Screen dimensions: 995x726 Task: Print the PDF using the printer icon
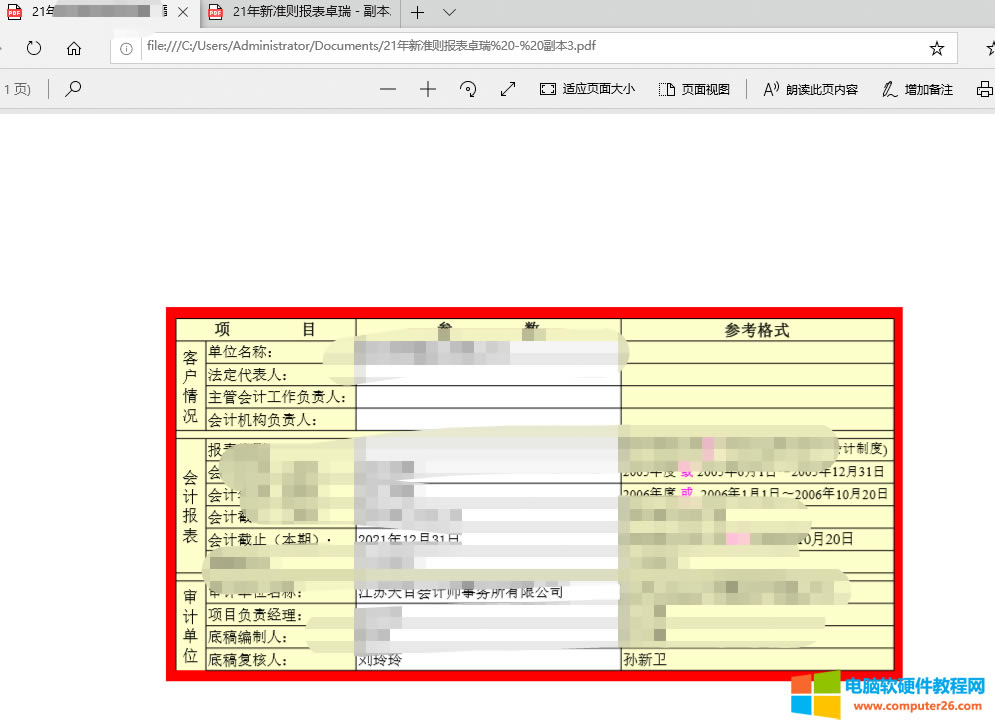click(984, 89)
